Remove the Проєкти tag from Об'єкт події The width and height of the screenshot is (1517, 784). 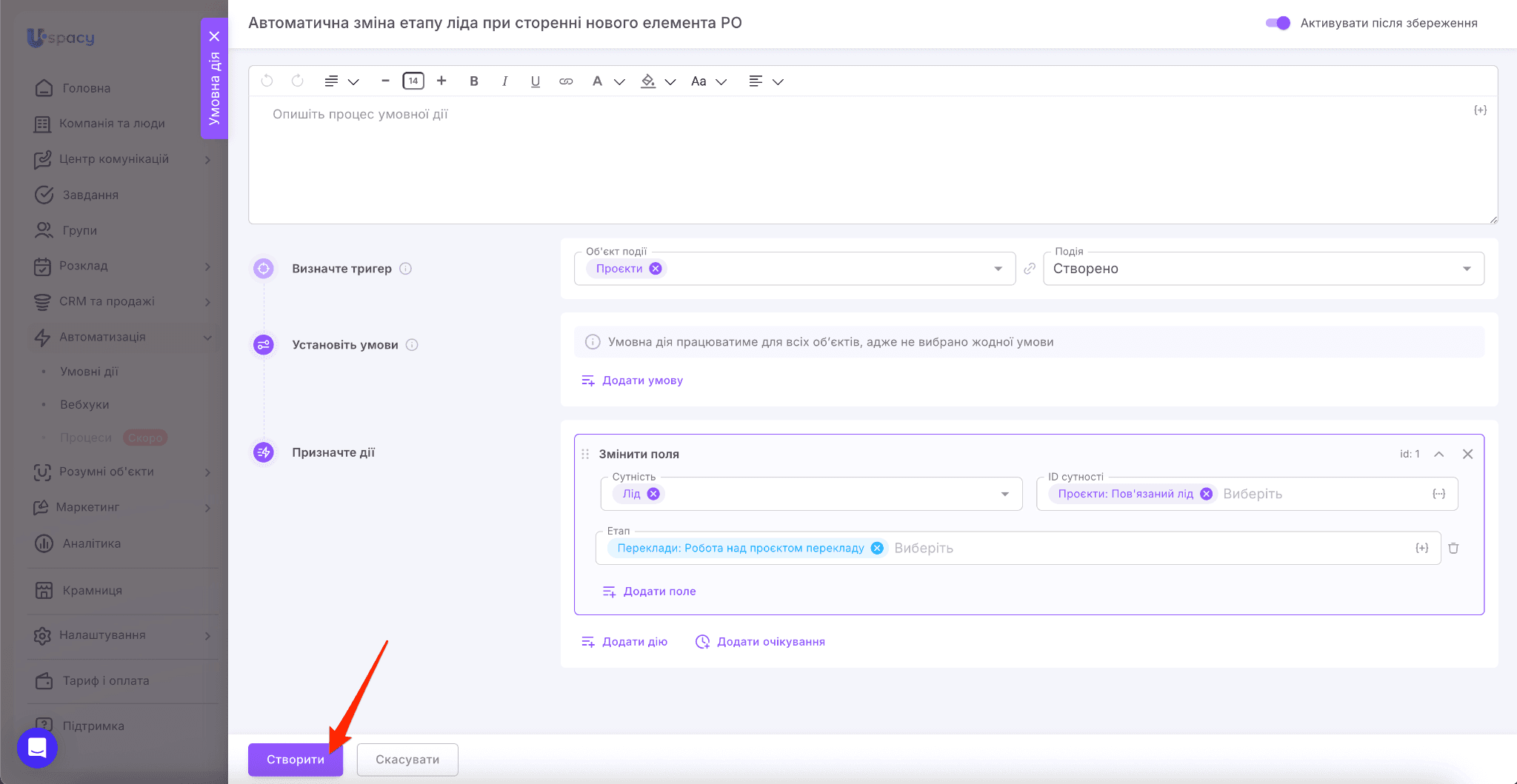coord(656,269)
